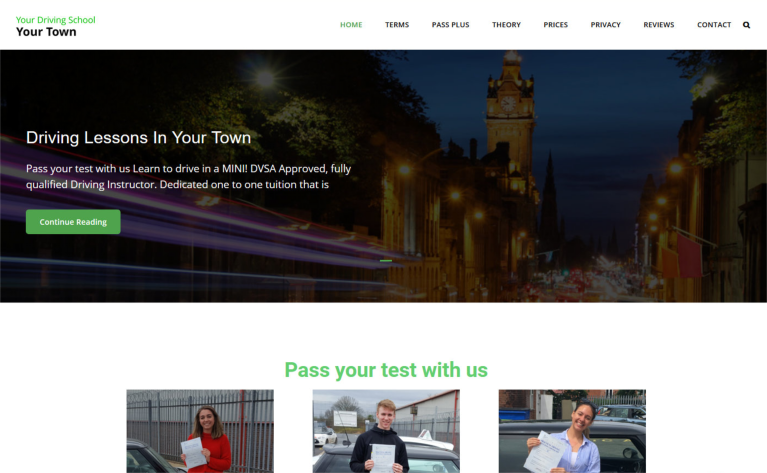Open the Contact page
Viewport: 767px width, 473px height.
714,25
